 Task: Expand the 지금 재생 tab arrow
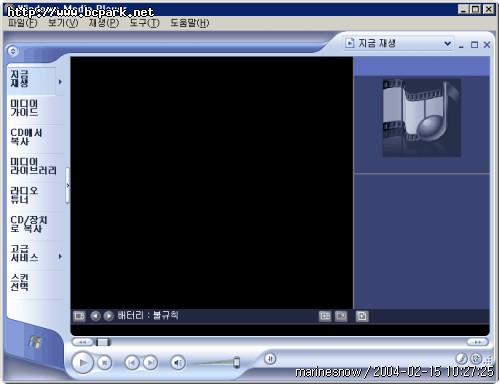coord(60,82)
